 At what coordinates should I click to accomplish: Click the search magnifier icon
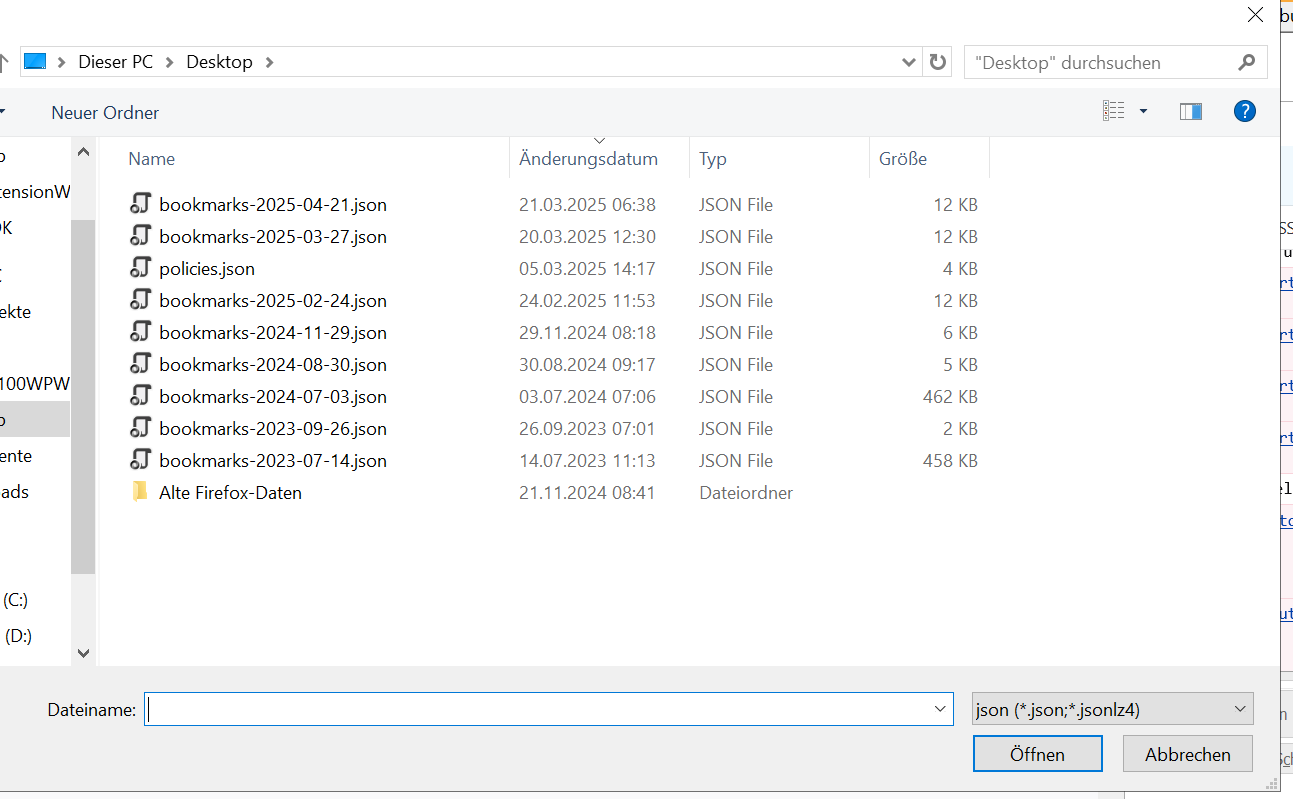1246,62
